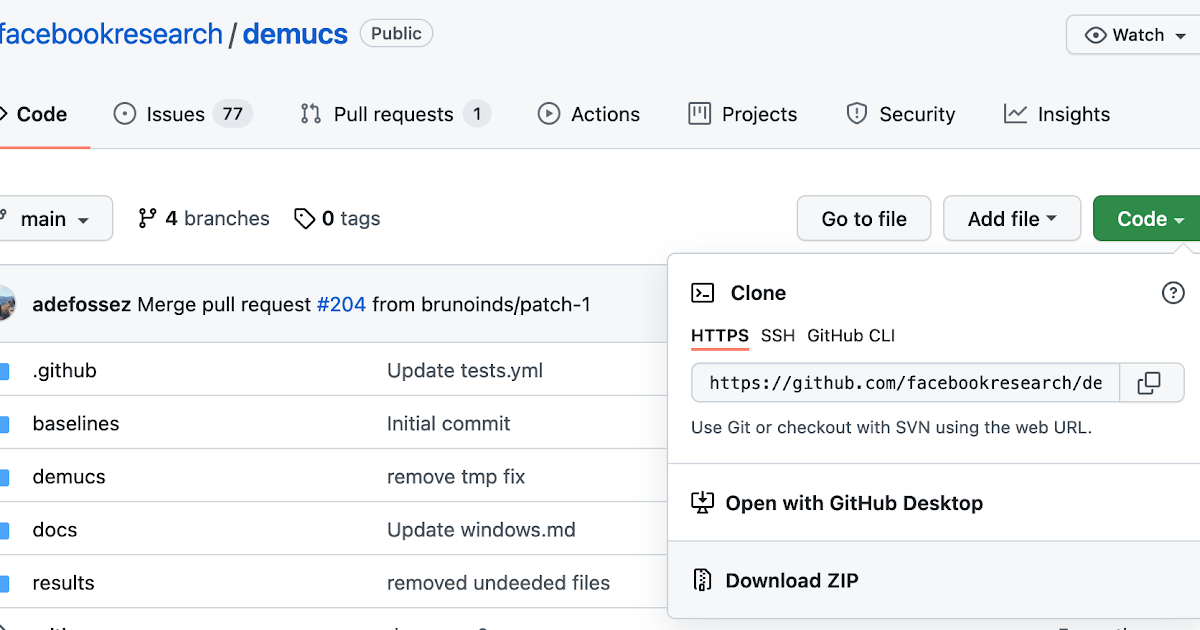Click the GitHub Desktop download icon
1200x630 pixels.
pyautogui.click(x=703, y=503)
